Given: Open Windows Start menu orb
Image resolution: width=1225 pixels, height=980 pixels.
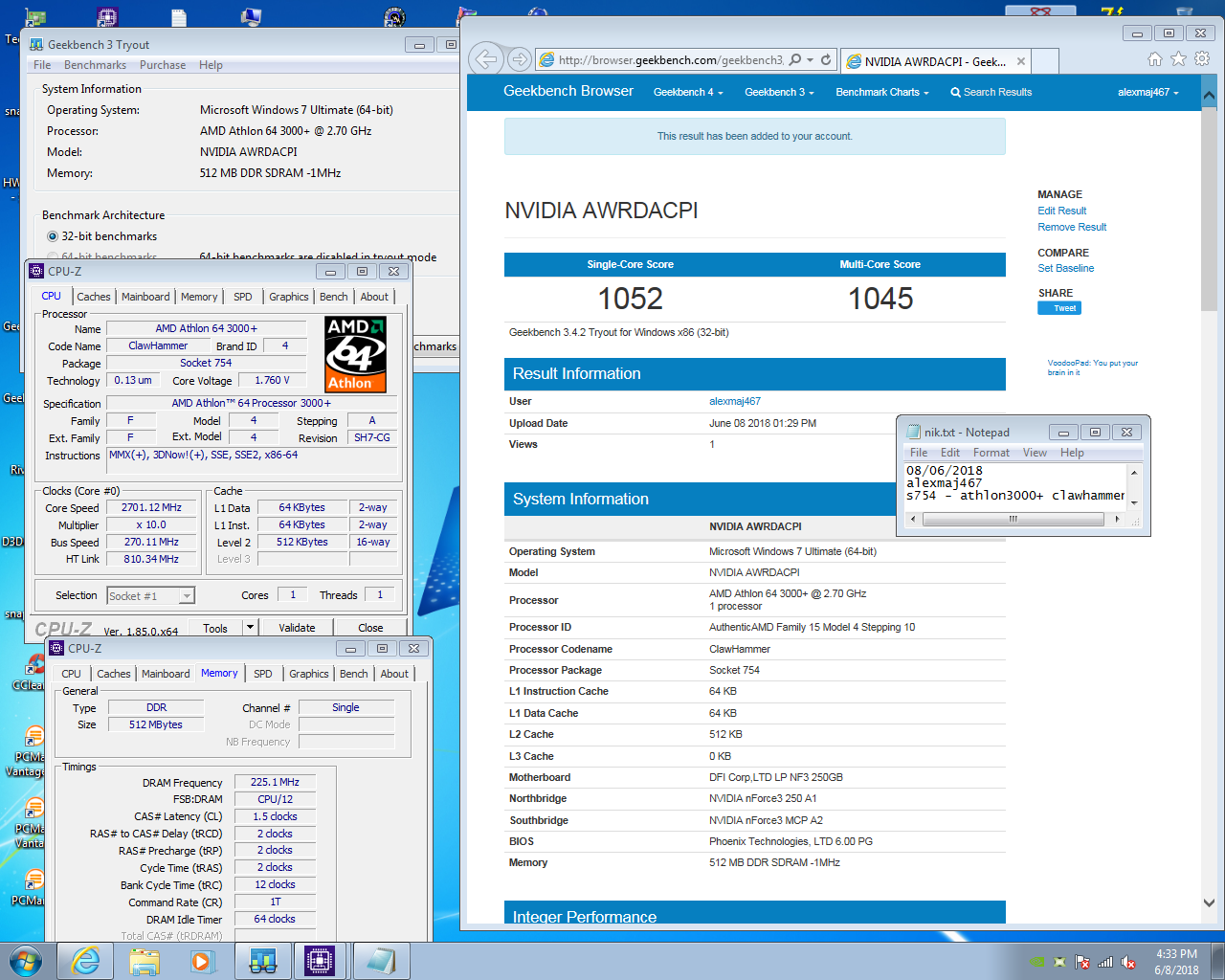Looking at the screenshot, I should (x=25, y=961).
